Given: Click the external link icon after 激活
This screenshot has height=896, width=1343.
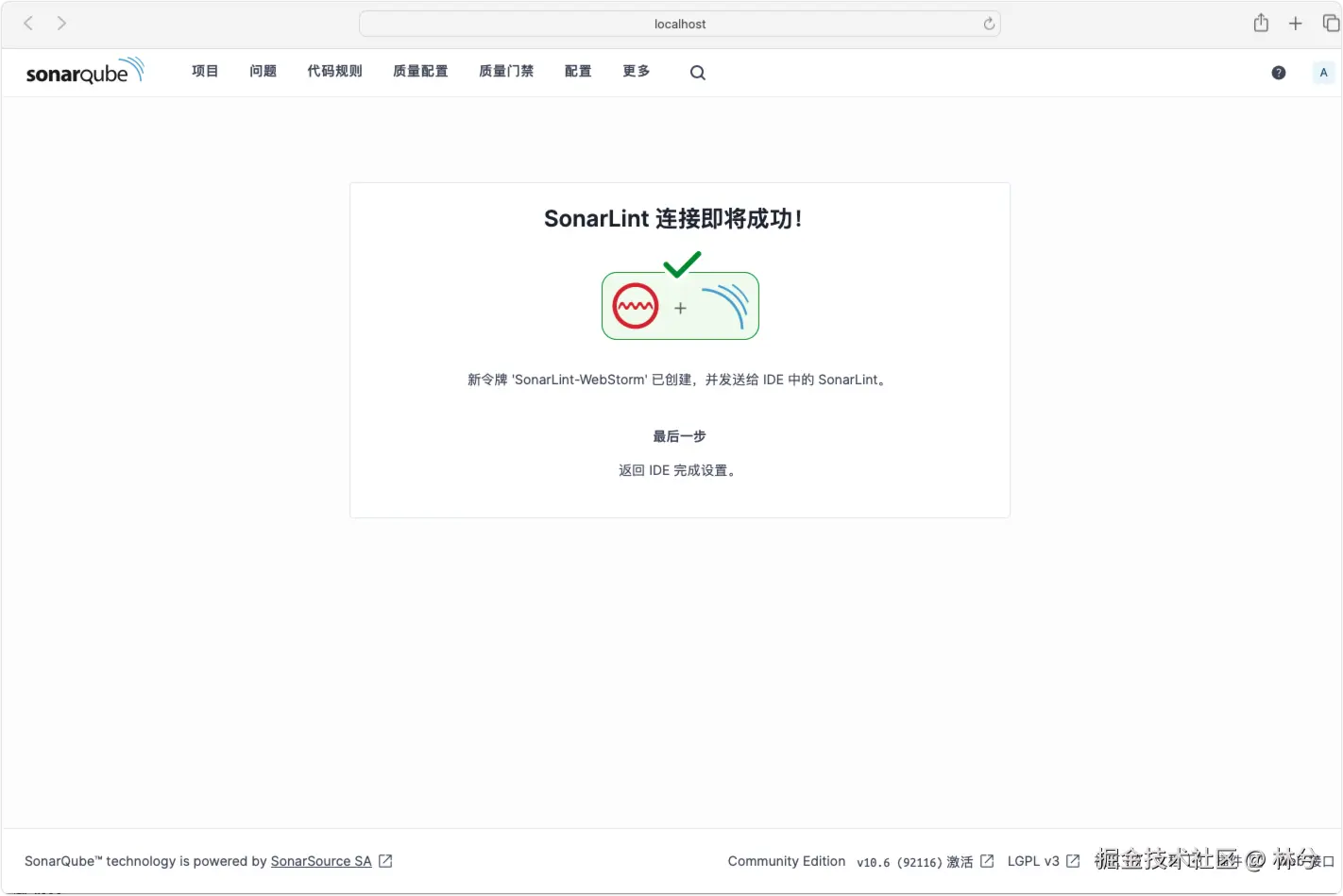Looking at the screenshot, I should click(x=987, y=861).
